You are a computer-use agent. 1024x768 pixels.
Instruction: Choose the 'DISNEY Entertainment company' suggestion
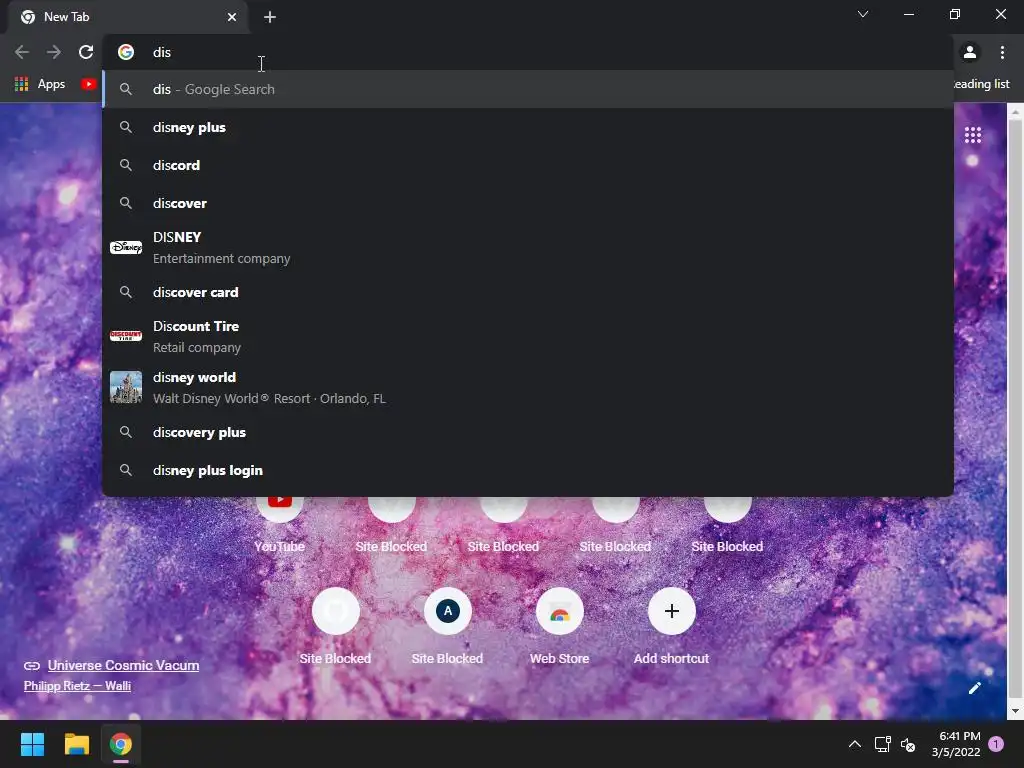click(x=528, y=248)
